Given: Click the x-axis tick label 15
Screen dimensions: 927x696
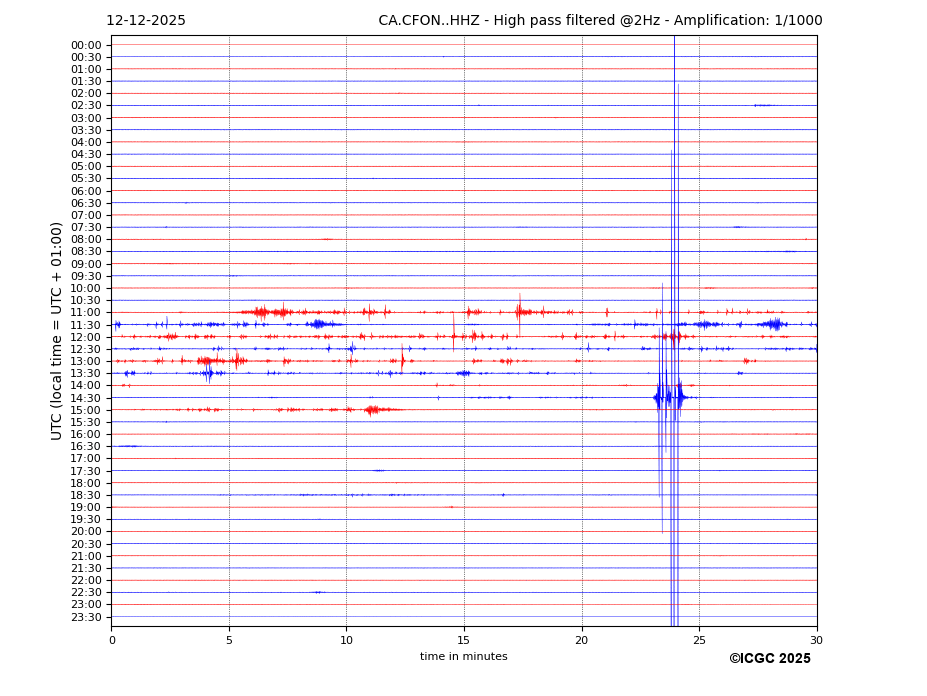Looking at the screenshot, I should coord(464,640).
